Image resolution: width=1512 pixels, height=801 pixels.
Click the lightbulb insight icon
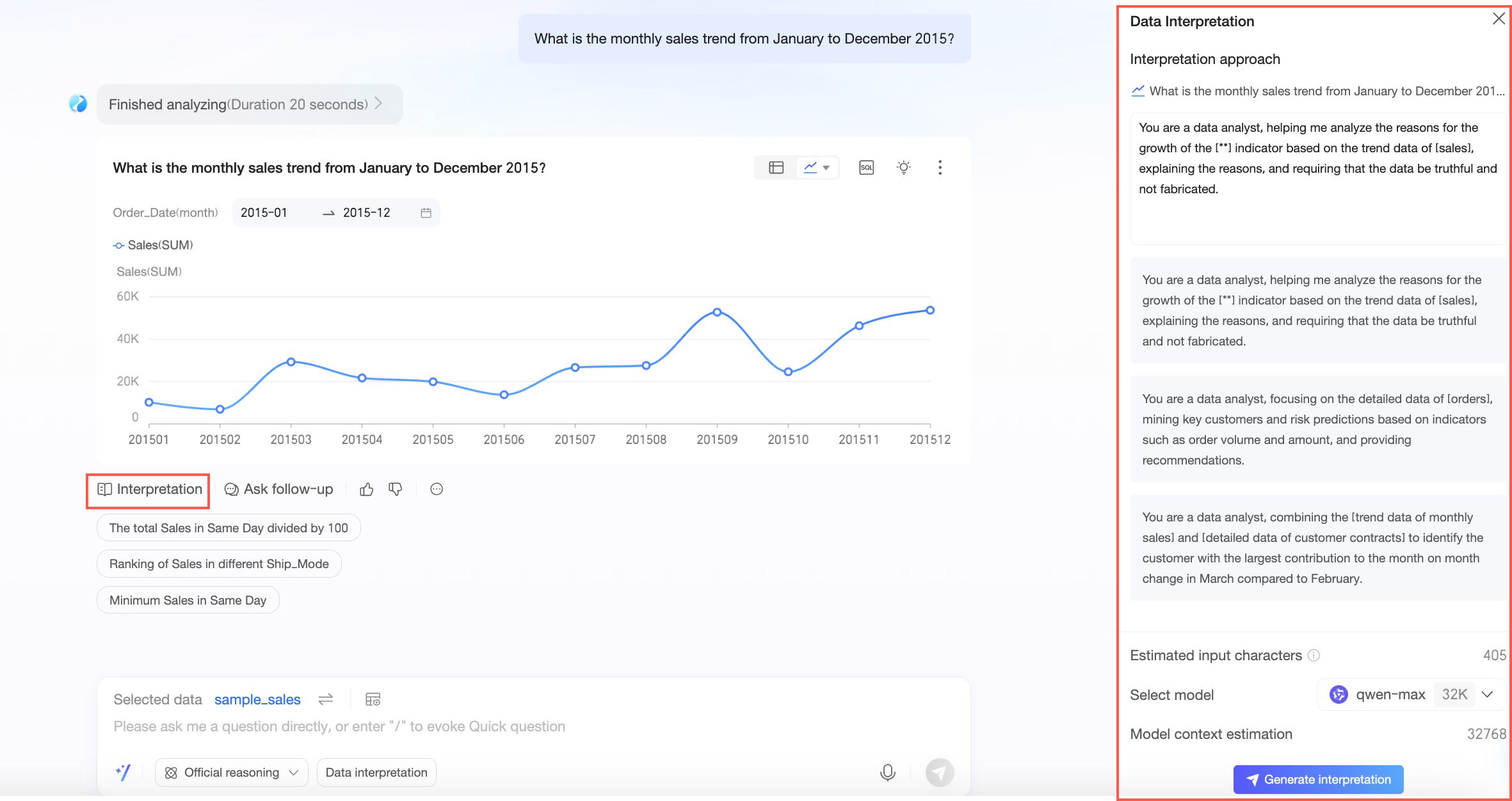coord(903,168)
